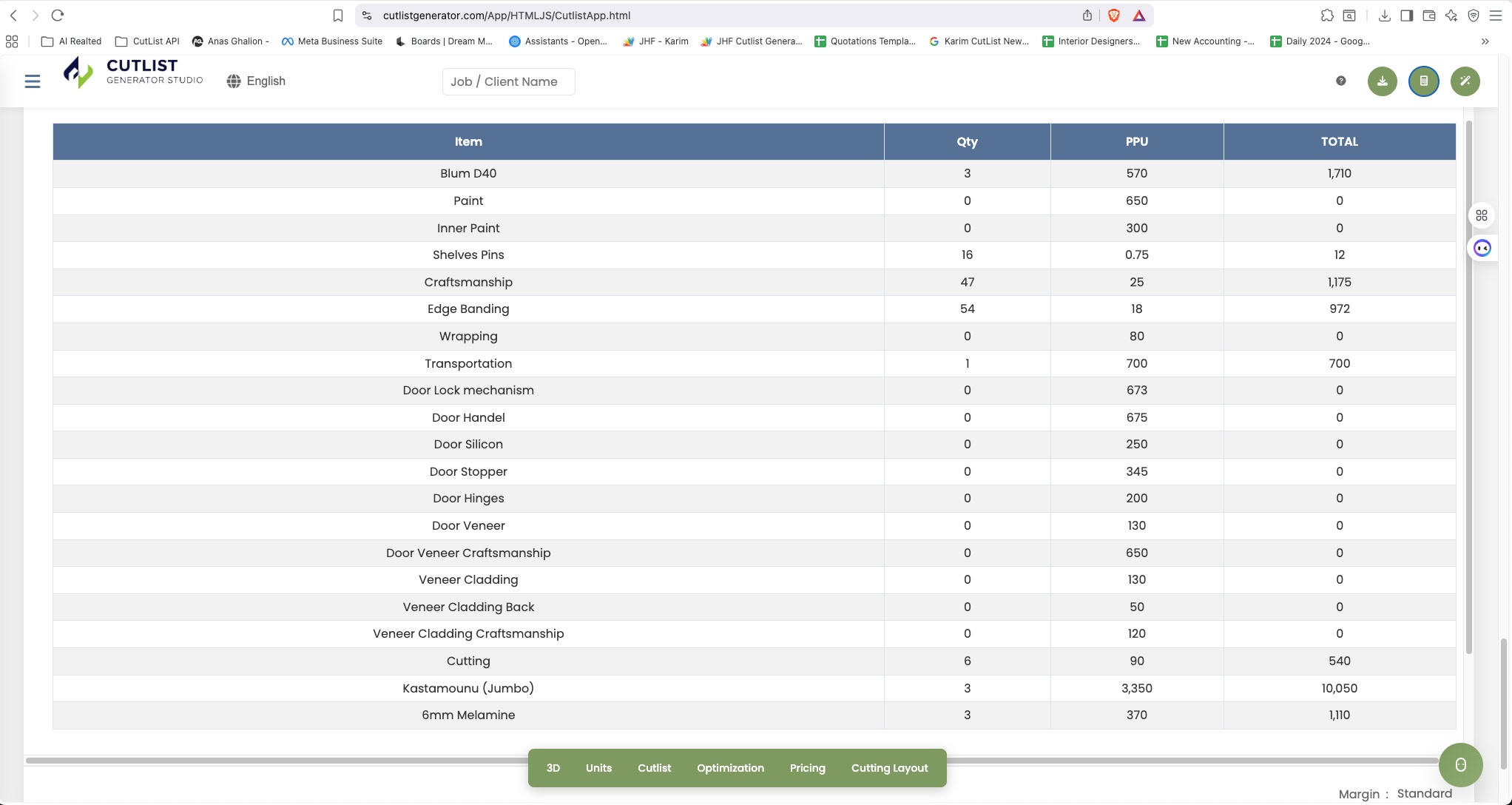Open the Meta Business Suite bookmark
Image resolution: width=1512 pixels, height=805 pixels.
tap(332, 41)
